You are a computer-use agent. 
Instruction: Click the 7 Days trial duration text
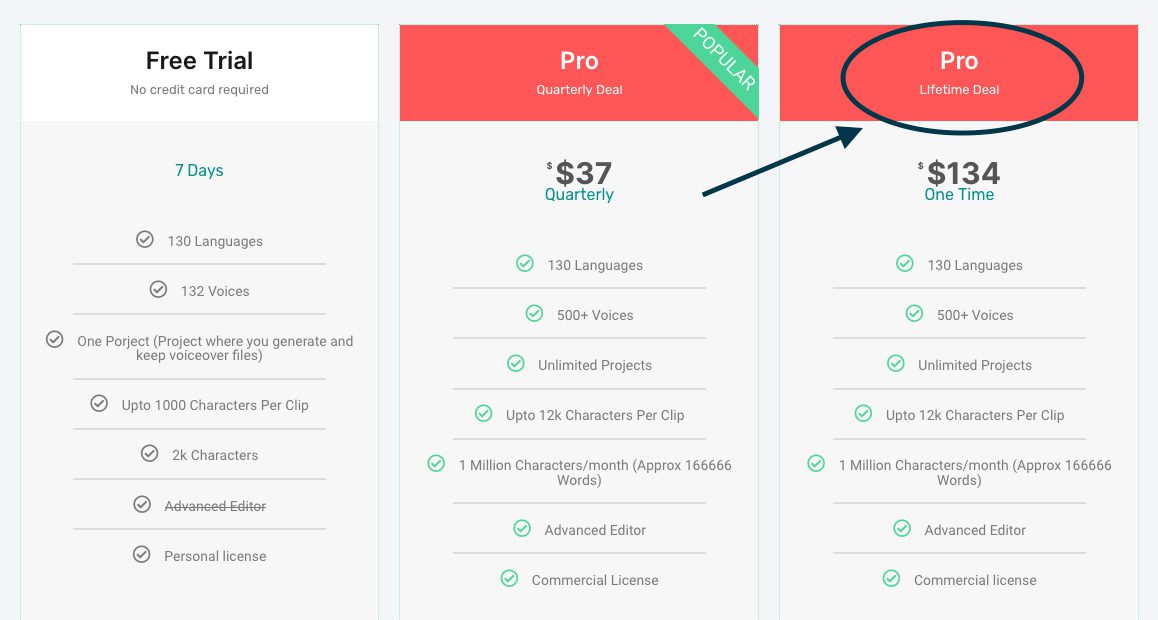199,170
